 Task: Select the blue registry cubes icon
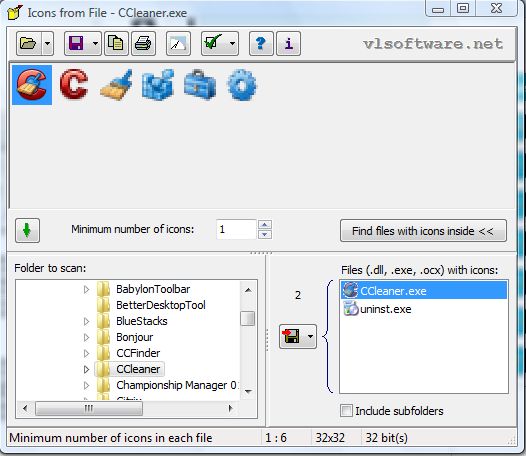click(158, 85)
